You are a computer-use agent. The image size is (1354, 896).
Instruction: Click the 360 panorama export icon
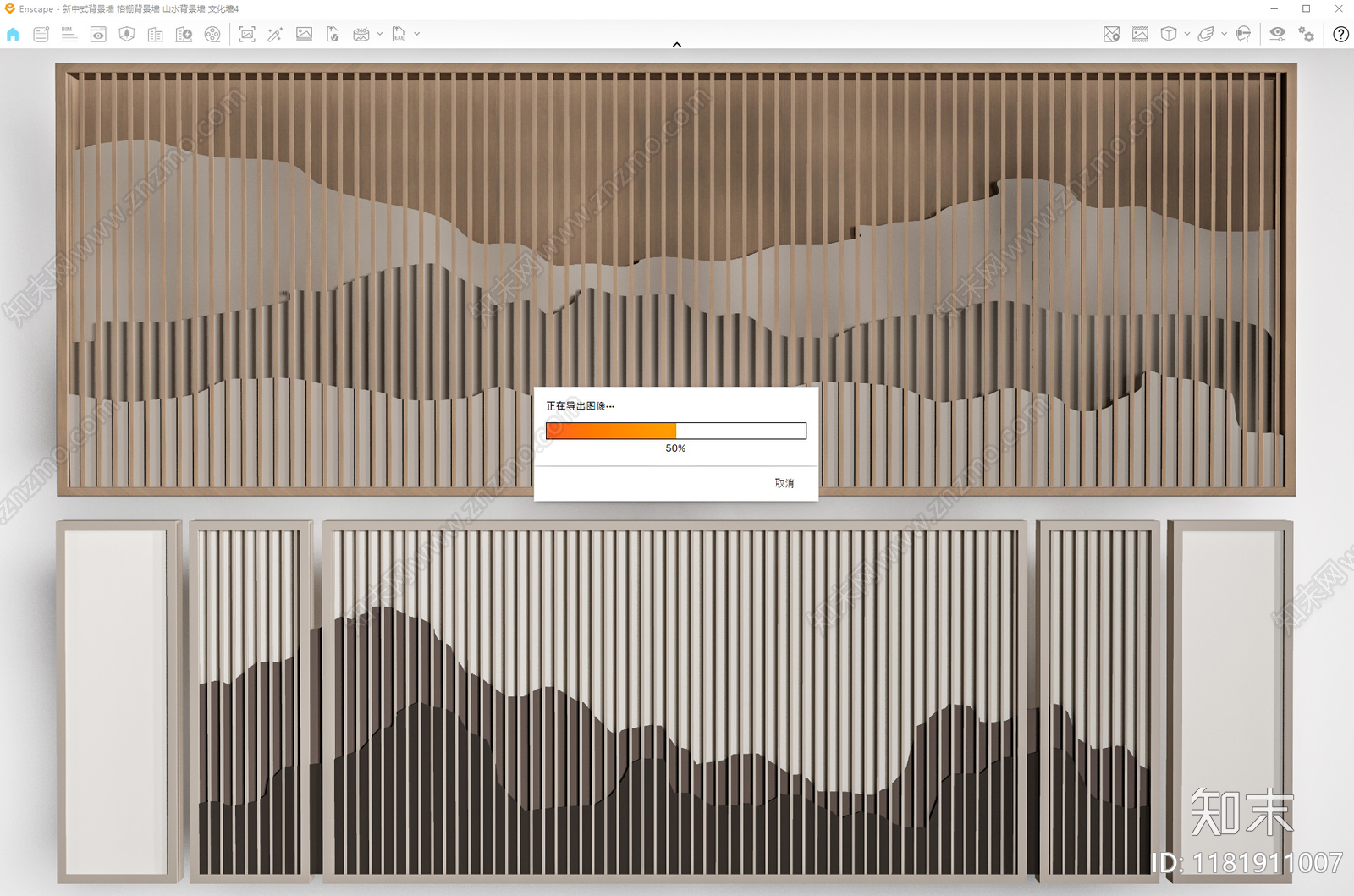point(361,35)
